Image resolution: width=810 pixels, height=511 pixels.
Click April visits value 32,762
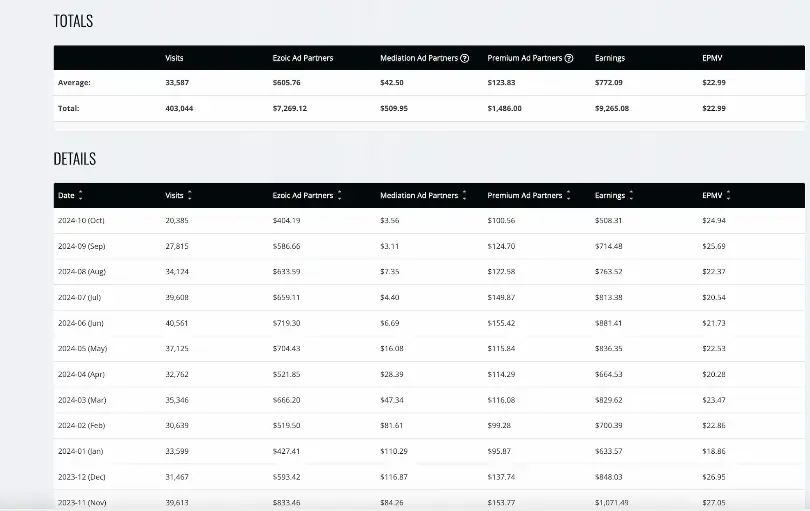[x=177, y=375]
